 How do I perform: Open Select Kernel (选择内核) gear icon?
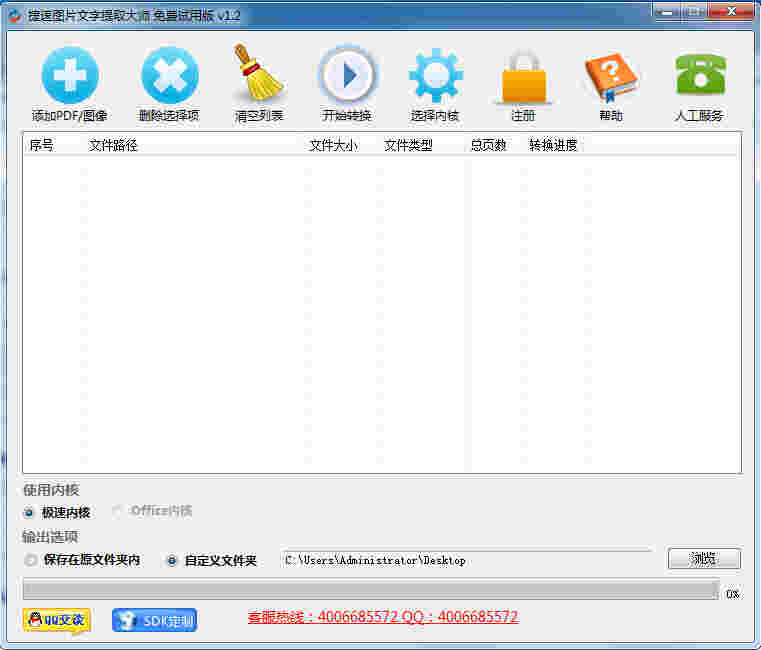click(x=435, y=76)
